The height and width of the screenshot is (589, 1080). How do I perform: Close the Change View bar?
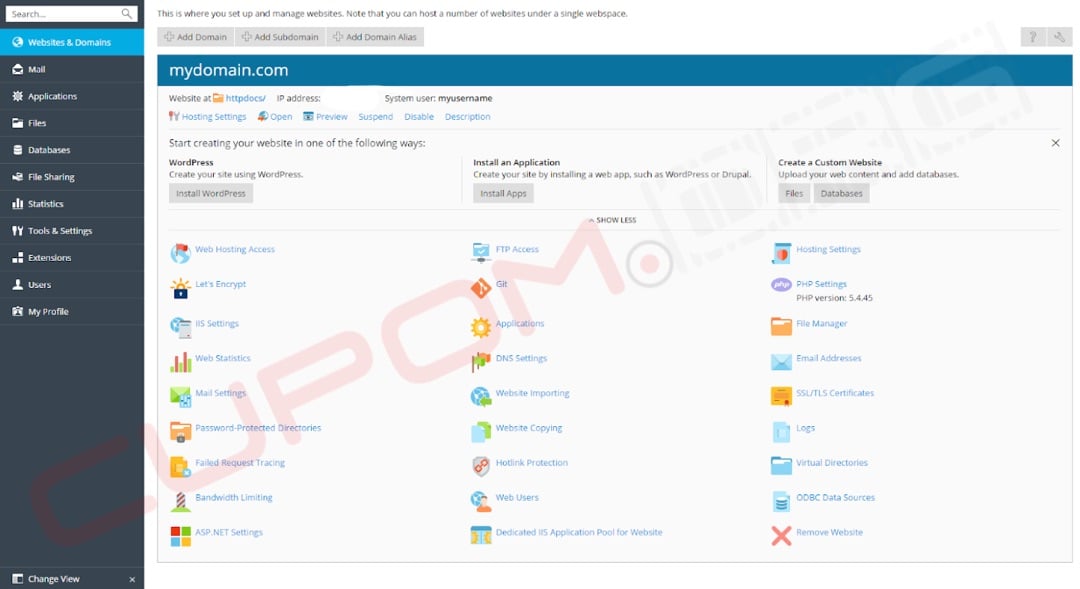[x=132, y=579]
